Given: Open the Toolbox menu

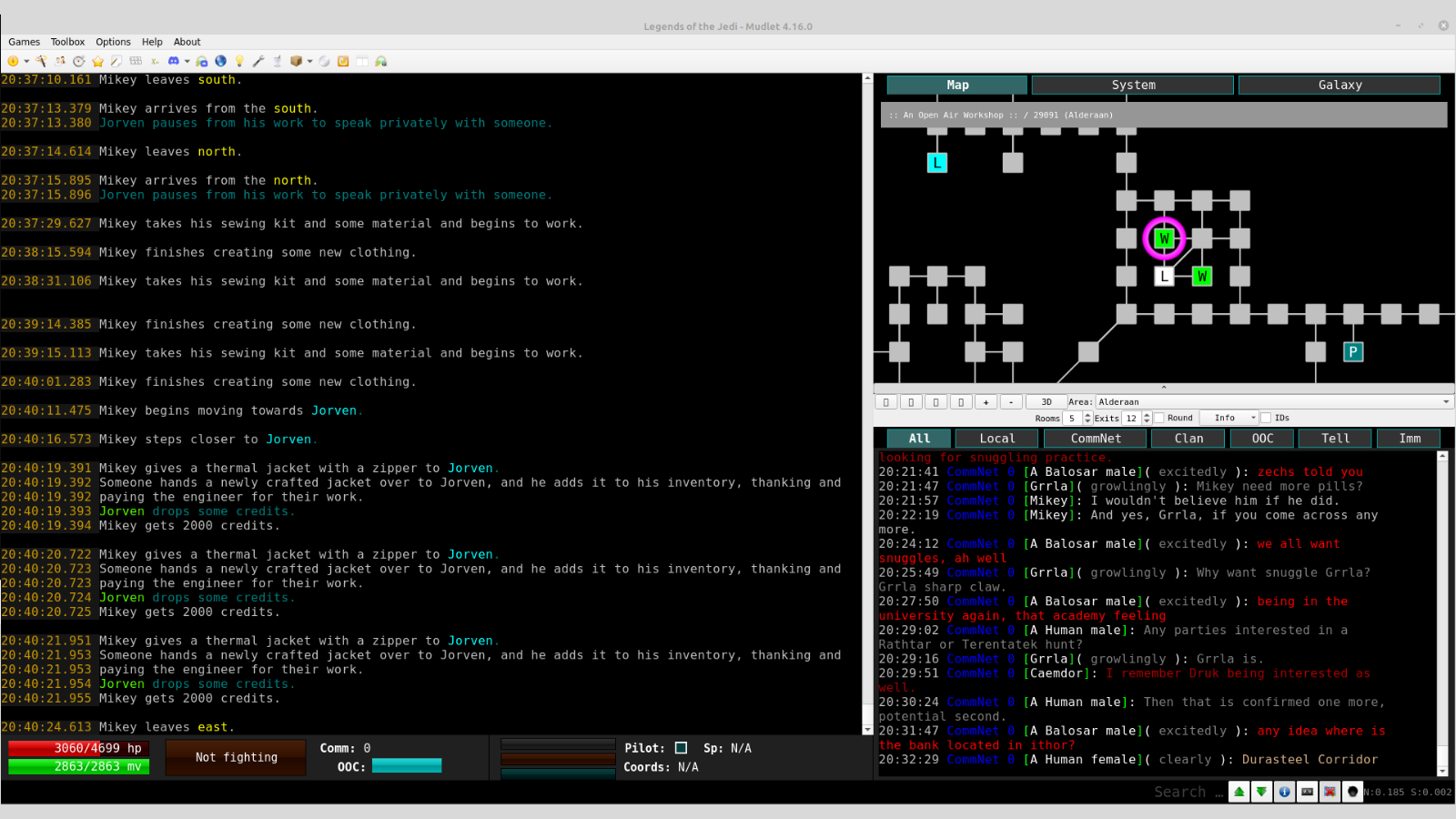Looking at the screenshot, I should [67, 42].
